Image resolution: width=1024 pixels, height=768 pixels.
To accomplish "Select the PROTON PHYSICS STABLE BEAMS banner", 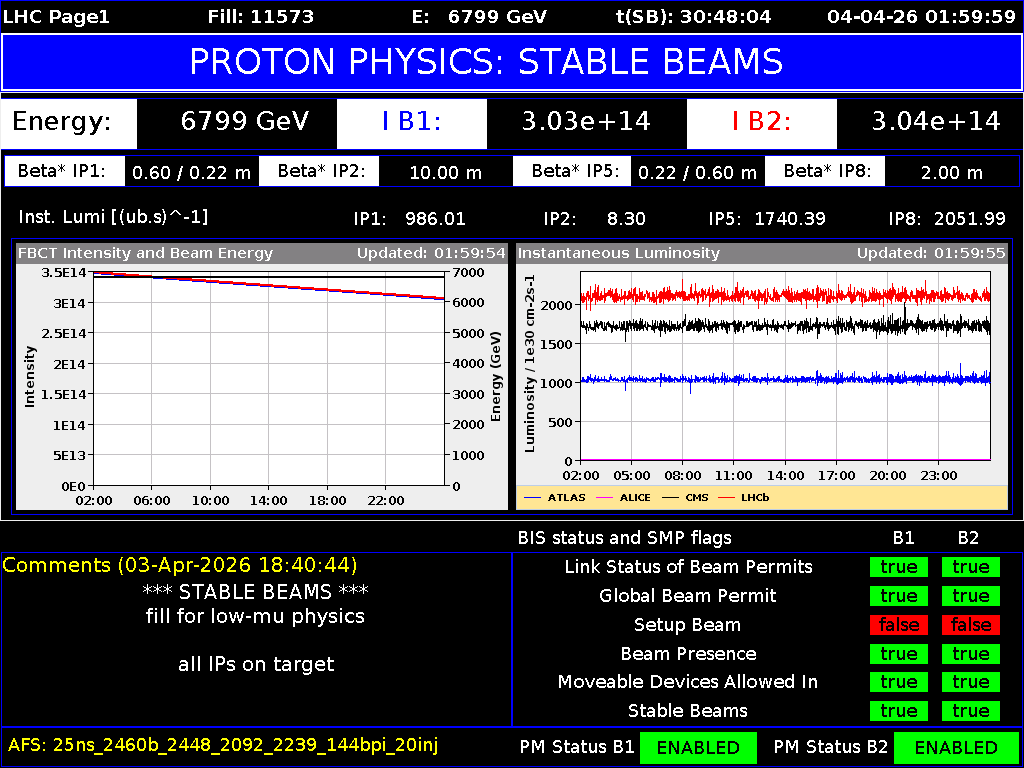I will pos(512,62).
